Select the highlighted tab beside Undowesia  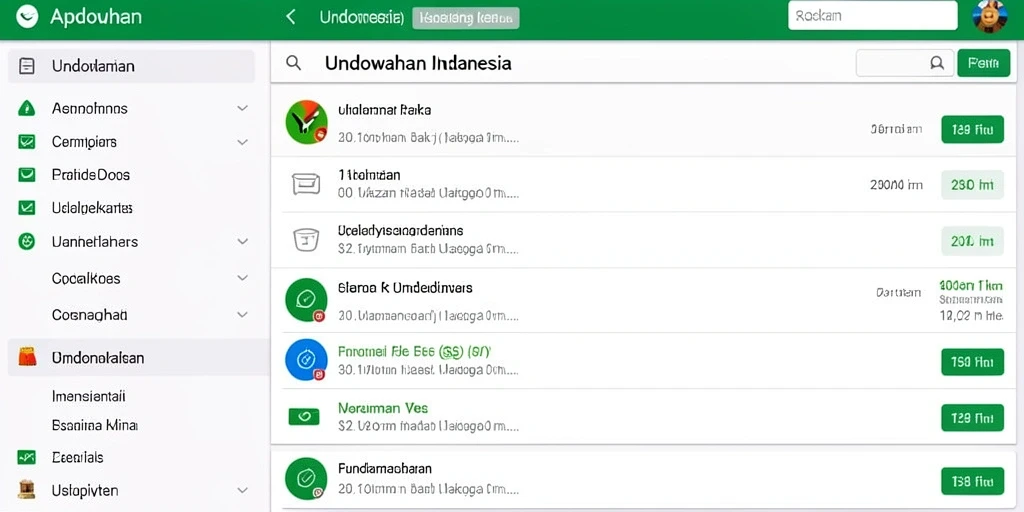click(466, 18)
